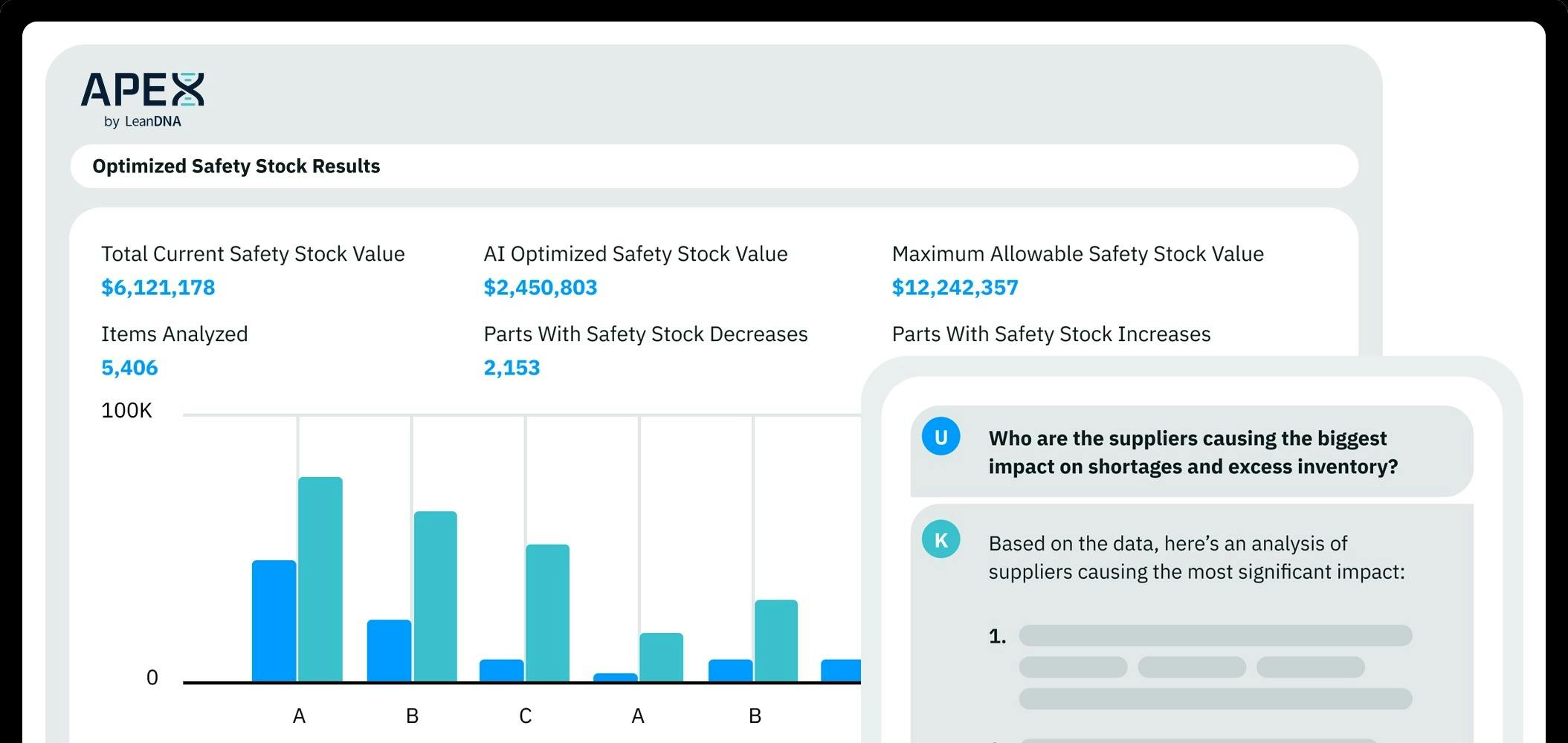The height and width of the screenshot is (743, 1568).
Task: Open the 2,153 parts with decreases count
Action: click(x=512, y=368)
